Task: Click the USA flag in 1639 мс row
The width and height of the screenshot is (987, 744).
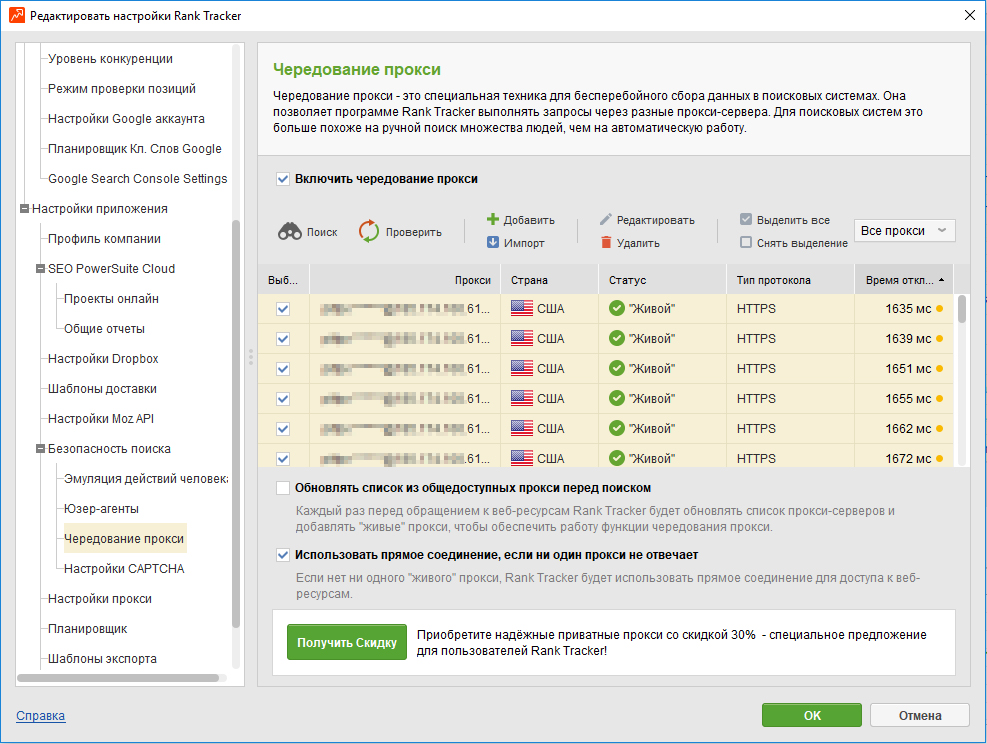Action: click(522, 339)
